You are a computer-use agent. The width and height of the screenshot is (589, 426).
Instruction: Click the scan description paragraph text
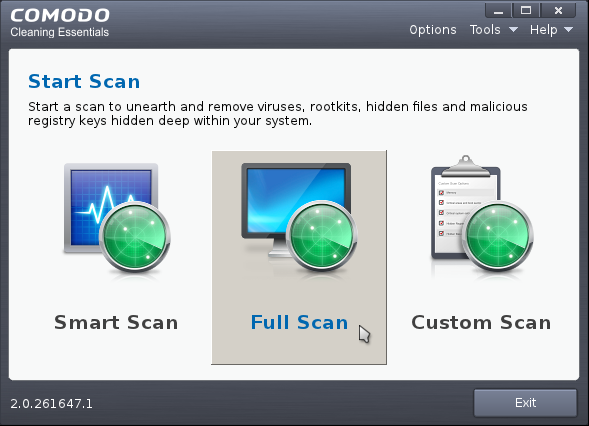[x=278, y=114]
